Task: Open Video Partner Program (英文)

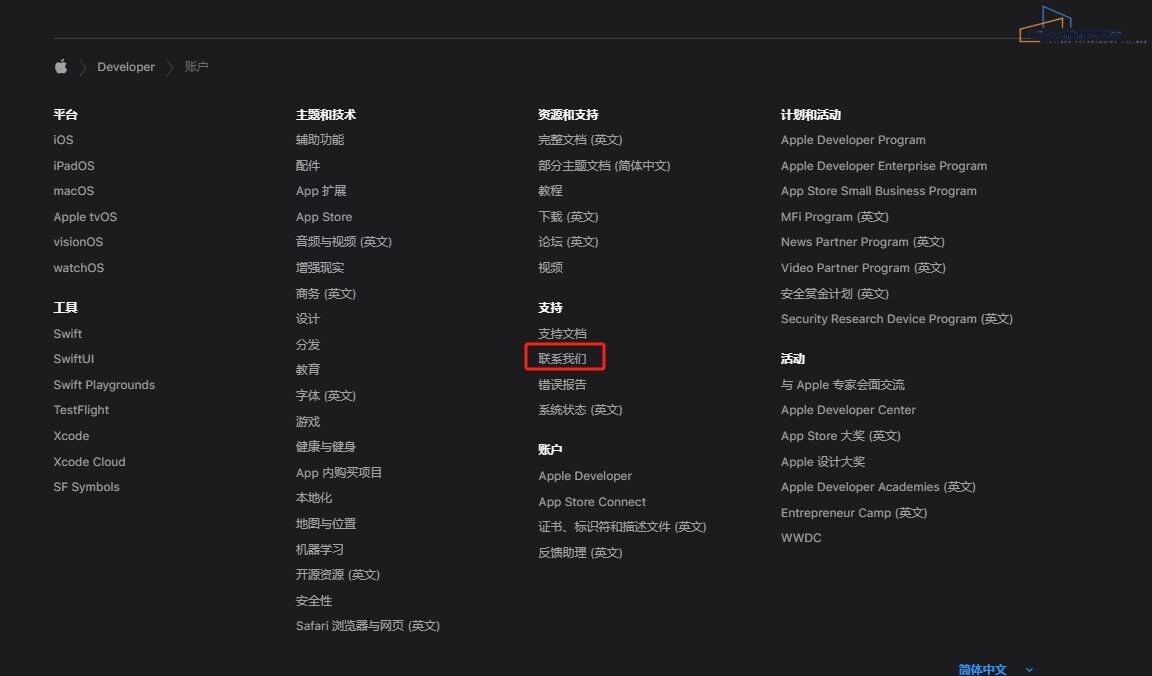Action: coord(863,267)
